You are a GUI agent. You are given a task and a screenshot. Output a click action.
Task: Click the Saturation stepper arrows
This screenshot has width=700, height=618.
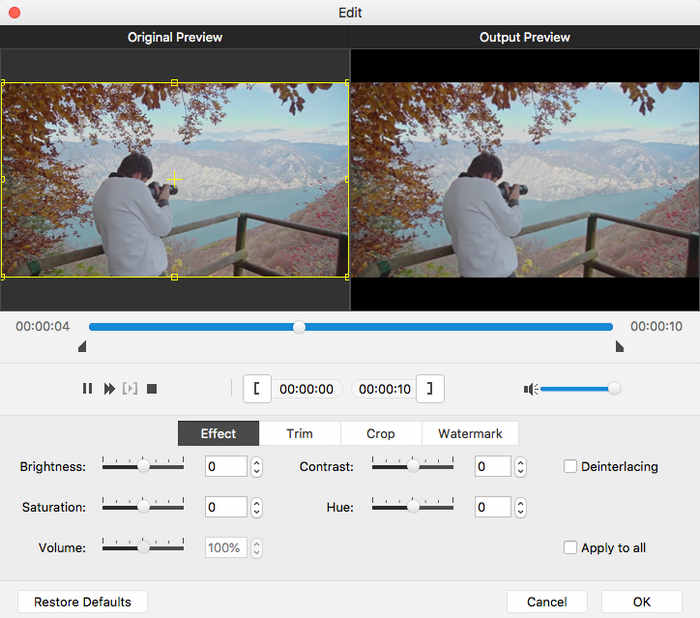coord(256,508)
